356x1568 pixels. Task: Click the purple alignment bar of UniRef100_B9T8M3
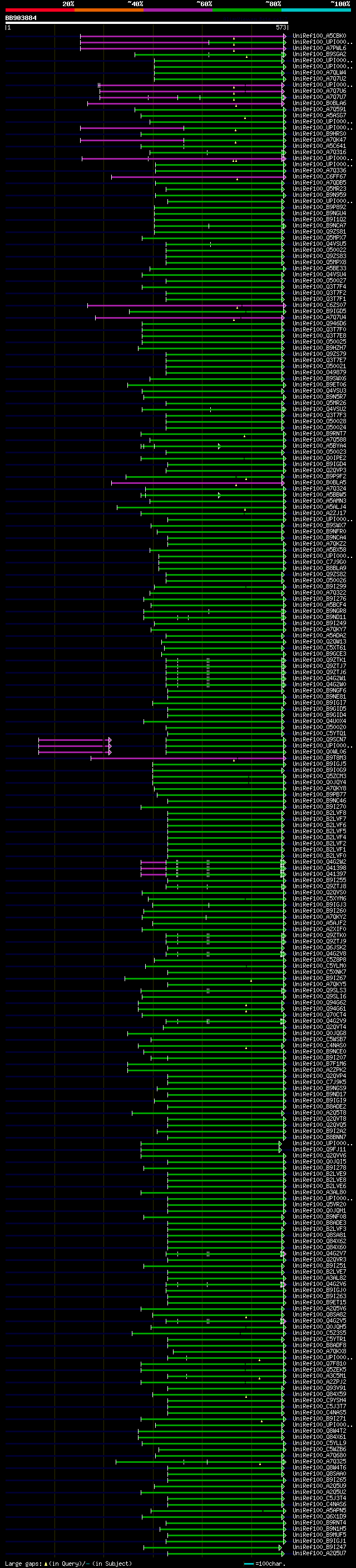(x=188, y=759)
